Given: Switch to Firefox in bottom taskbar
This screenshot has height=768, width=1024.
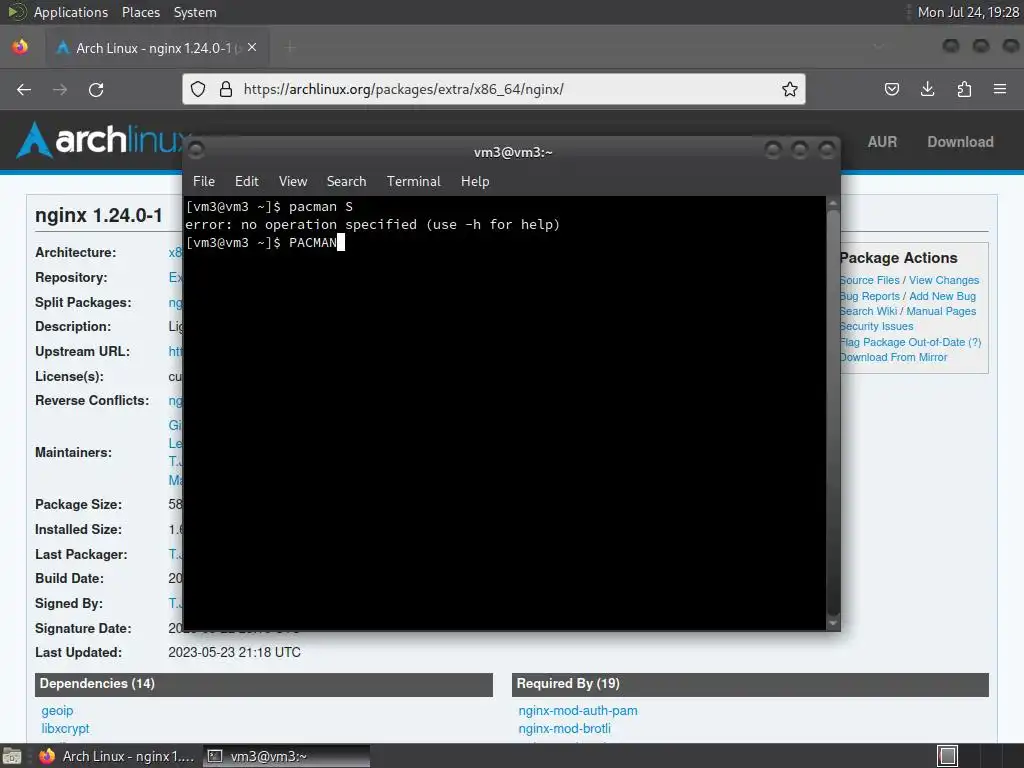Looking at the screenshot, I should click(118, 756).
